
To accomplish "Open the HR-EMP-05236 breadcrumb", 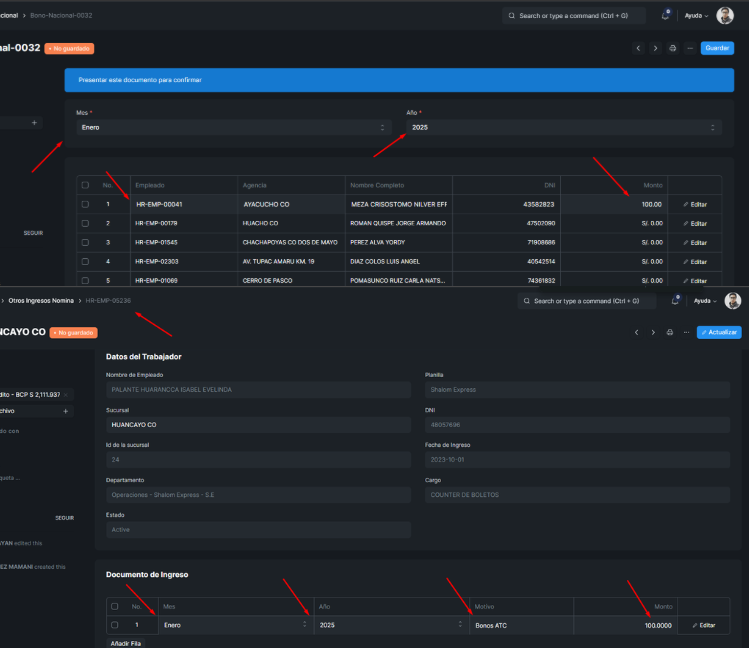I will coord(108,301).
